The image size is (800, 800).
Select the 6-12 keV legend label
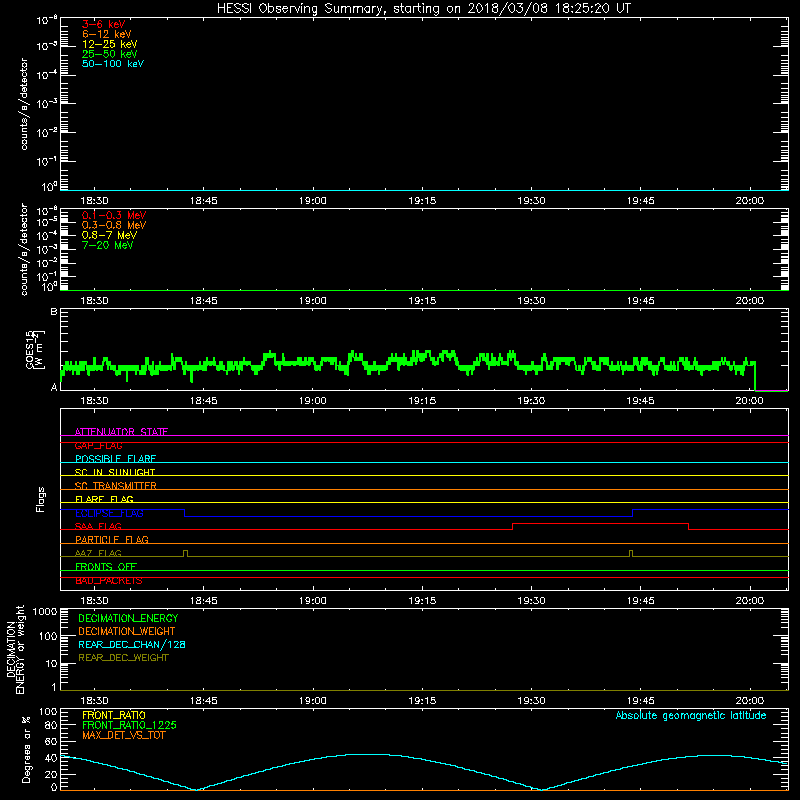click(107, 34)
